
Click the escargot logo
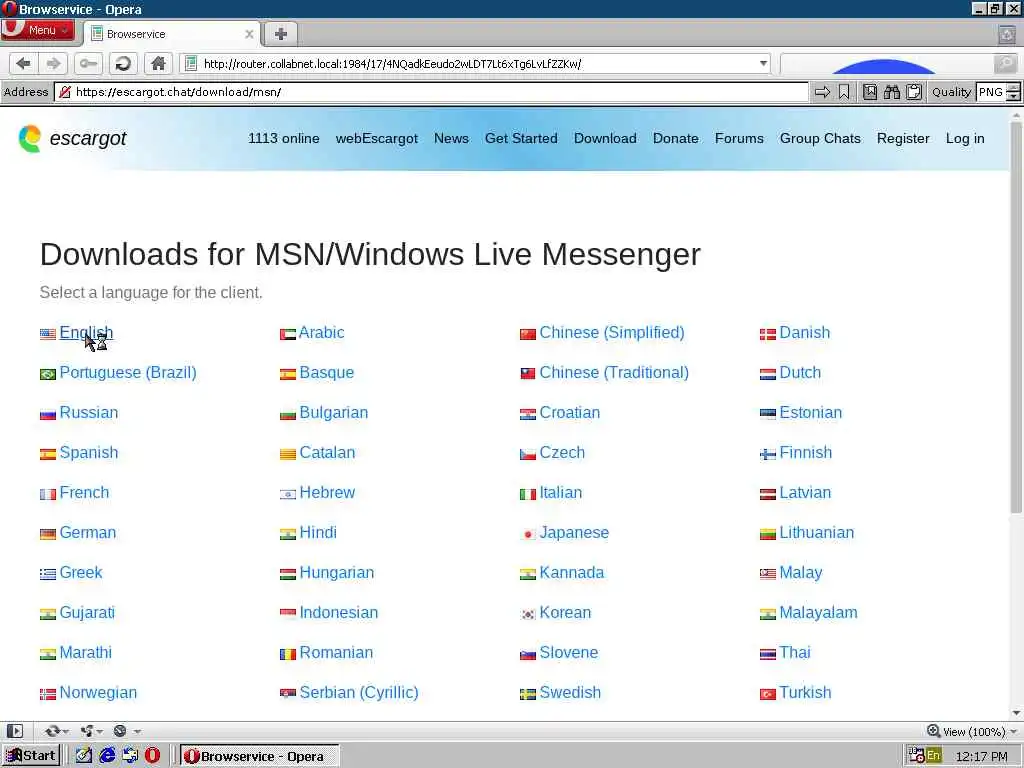click(x=72, y=138)
